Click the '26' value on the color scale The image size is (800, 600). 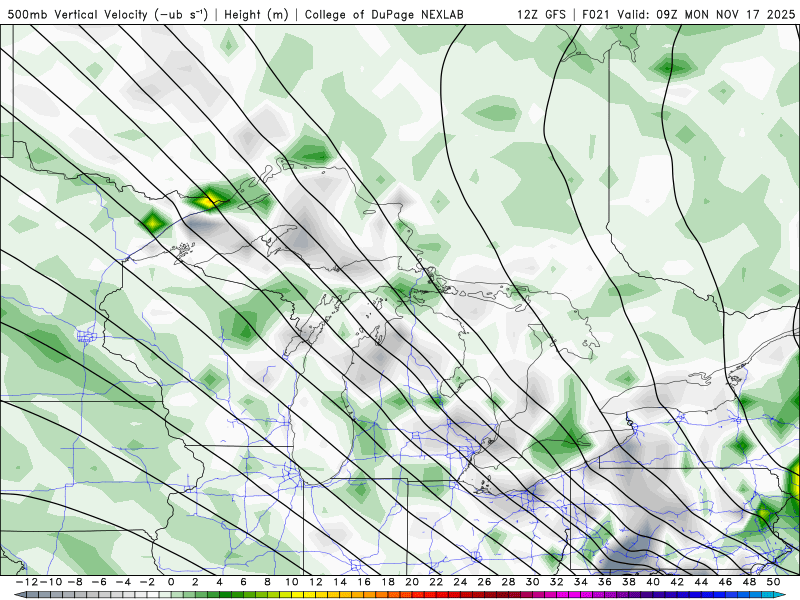coord(484,582)
